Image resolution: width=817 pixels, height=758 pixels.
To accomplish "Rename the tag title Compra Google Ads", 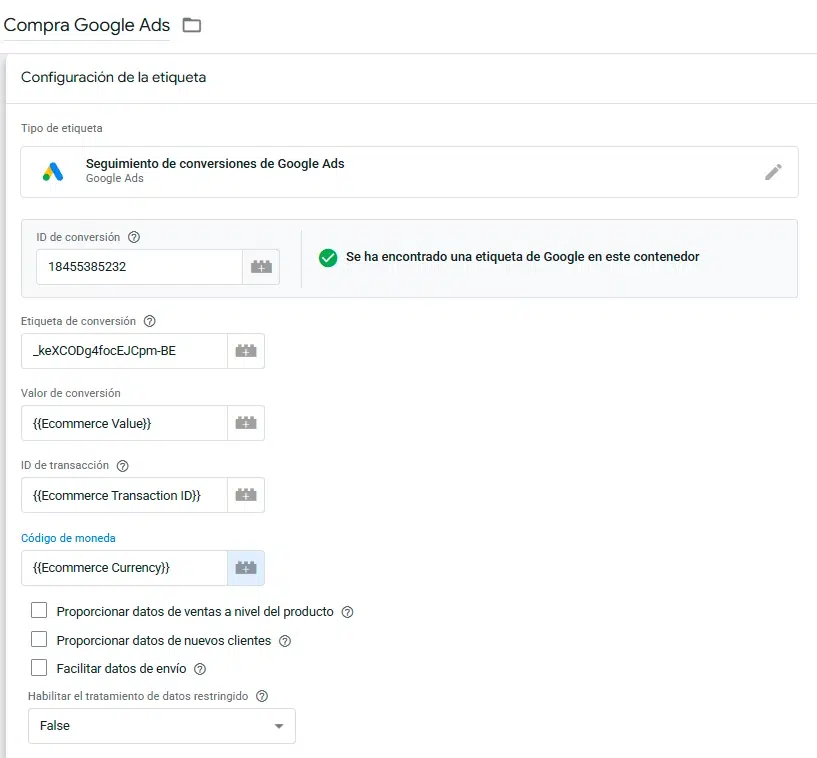I will (86, 25).
